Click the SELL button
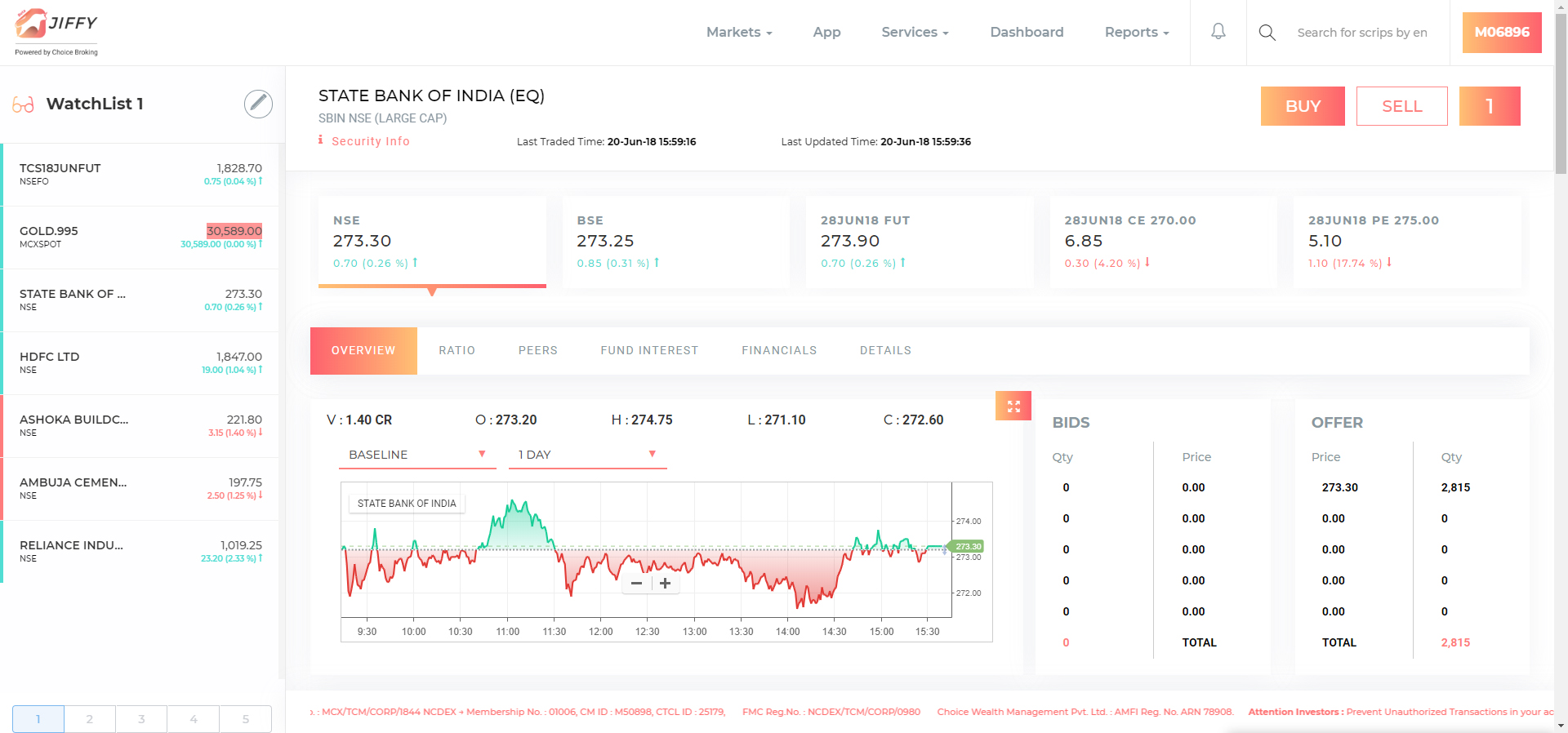The width and height of the screenshot is (1568, 733). tap(1402, 106)
